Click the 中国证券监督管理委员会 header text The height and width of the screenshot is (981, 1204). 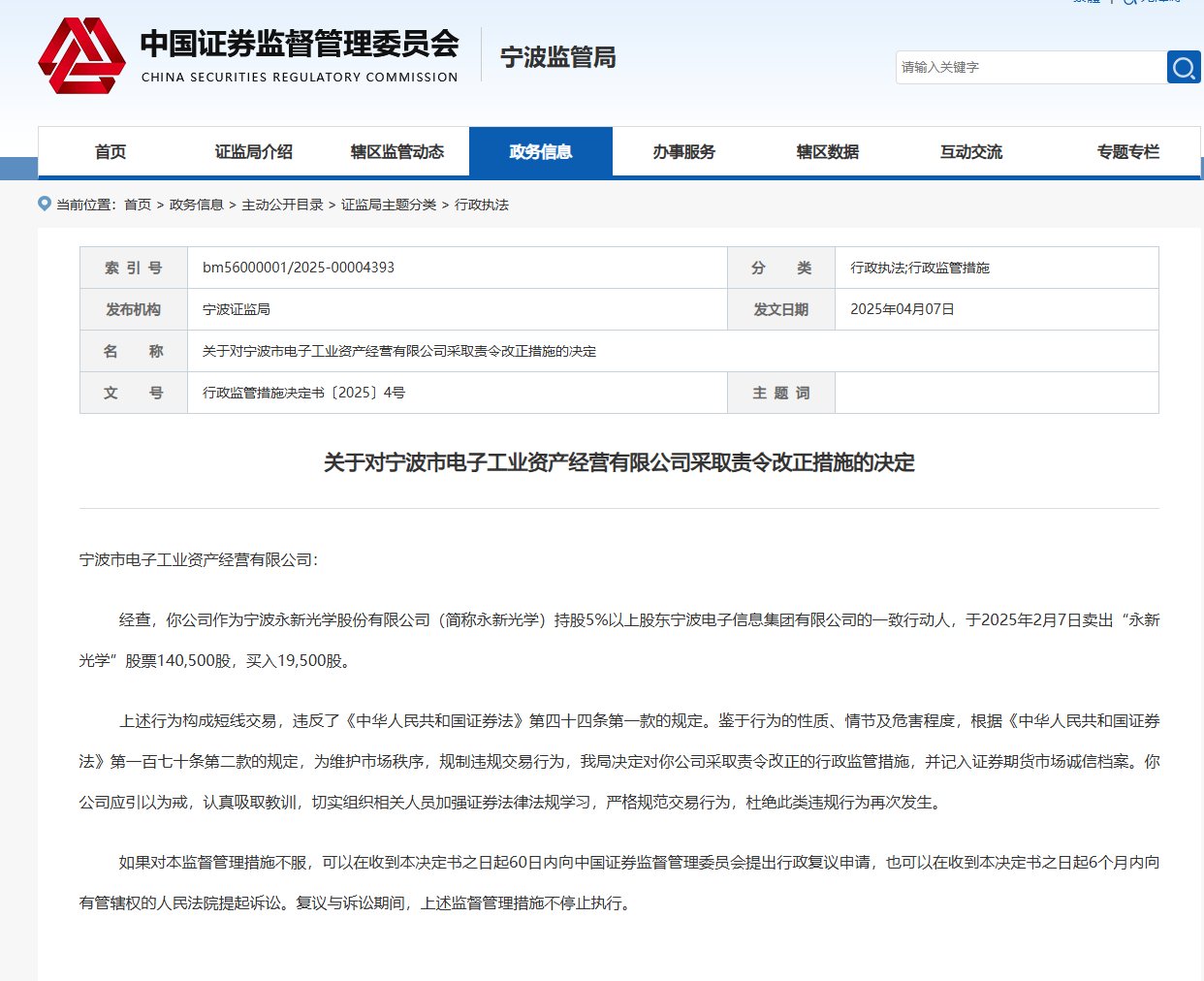point(301,44)
